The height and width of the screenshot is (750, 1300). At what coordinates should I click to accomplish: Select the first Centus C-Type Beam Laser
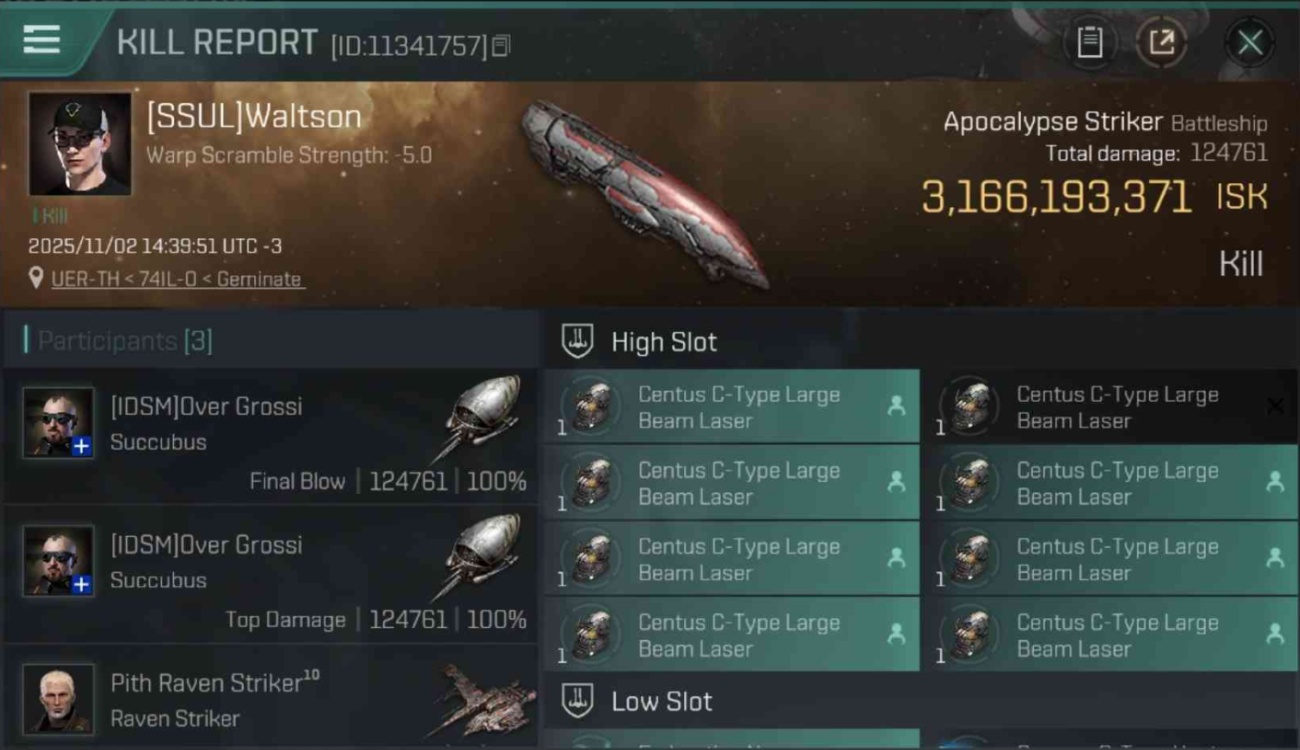tap(732, 407)
